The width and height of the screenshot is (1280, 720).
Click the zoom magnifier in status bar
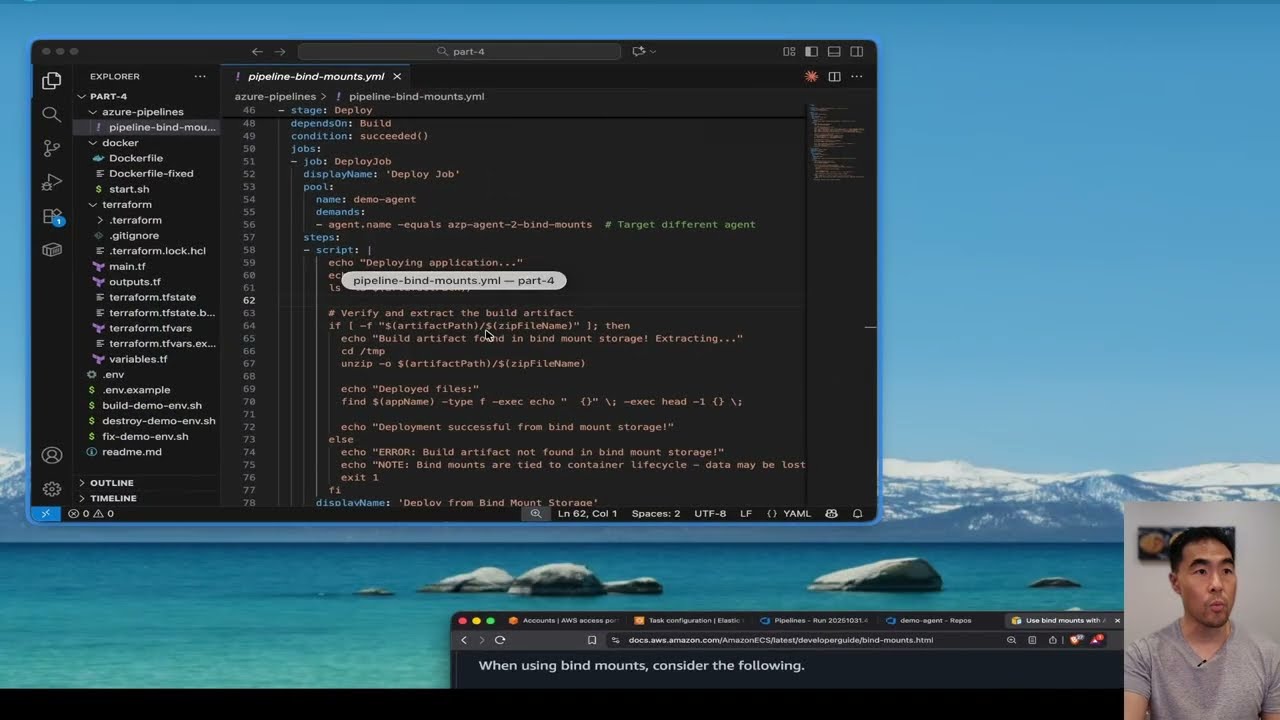[536, 513]
